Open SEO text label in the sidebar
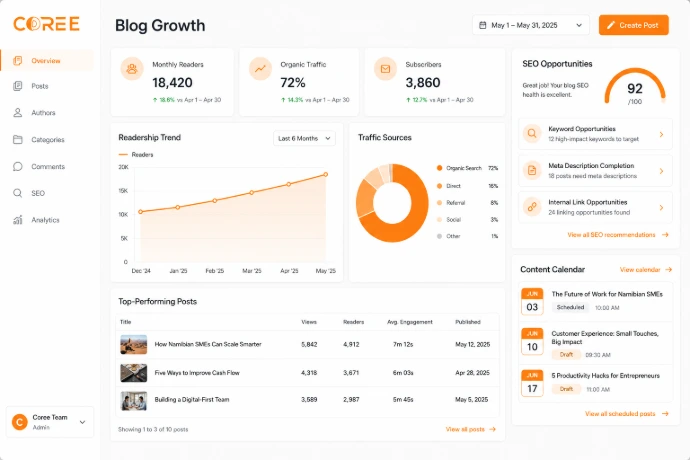This screenshot has height=460, width=690. (38, 193)
